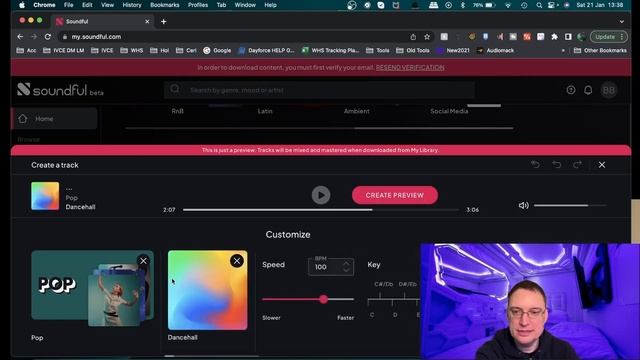
Task: Click the search magnifier icon
Action: click(x=175, y=89)
